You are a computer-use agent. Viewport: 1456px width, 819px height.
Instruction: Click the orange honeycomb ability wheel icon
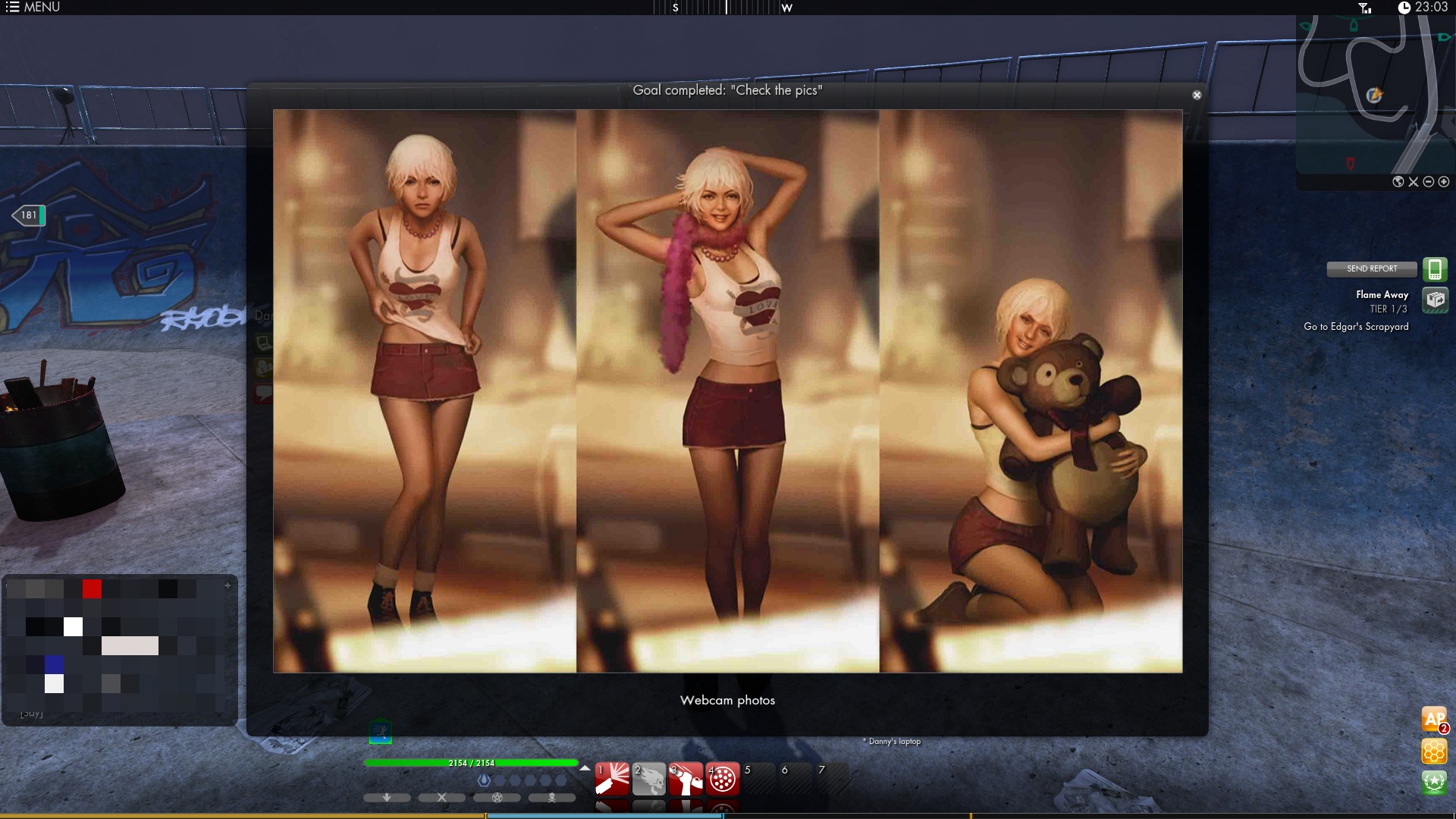1434,752
